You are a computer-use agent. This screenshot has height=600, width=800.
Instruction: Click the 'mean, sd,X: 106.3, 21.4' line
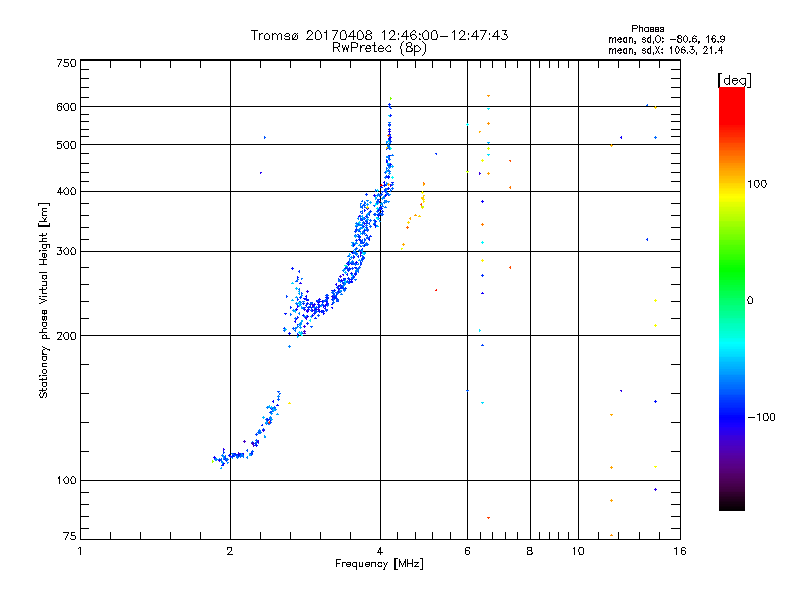pos(665,50)
